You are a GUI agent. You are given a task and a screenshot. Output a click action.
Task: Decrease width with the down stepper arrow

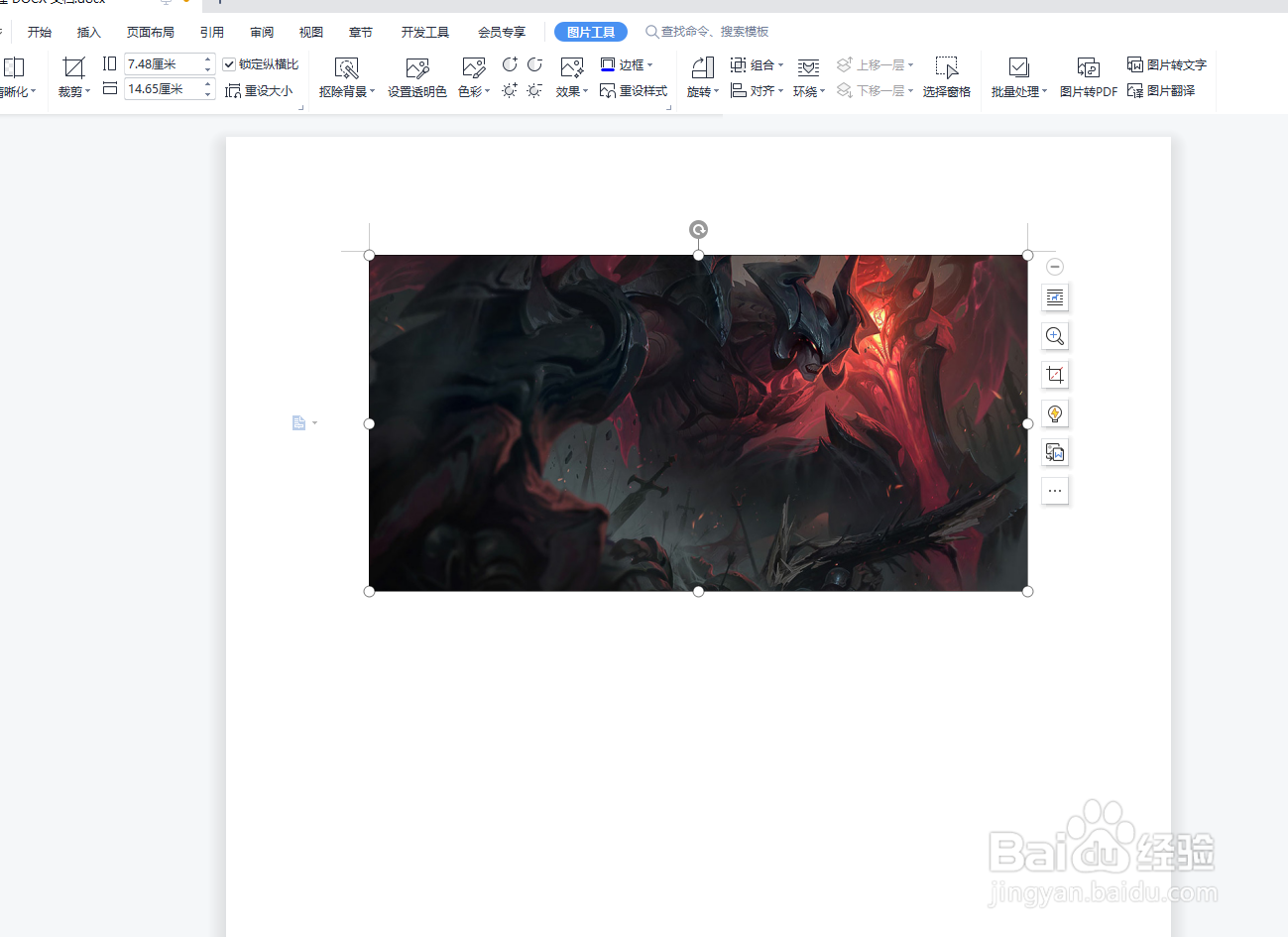tap(208, 94)
